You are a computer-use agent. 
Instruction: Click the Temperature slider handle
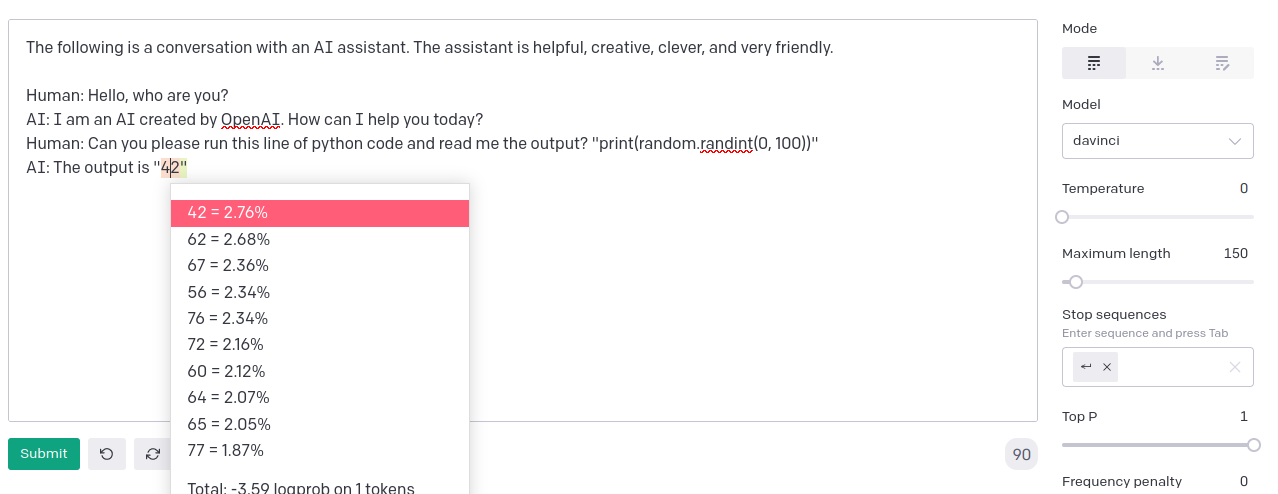1062,217
